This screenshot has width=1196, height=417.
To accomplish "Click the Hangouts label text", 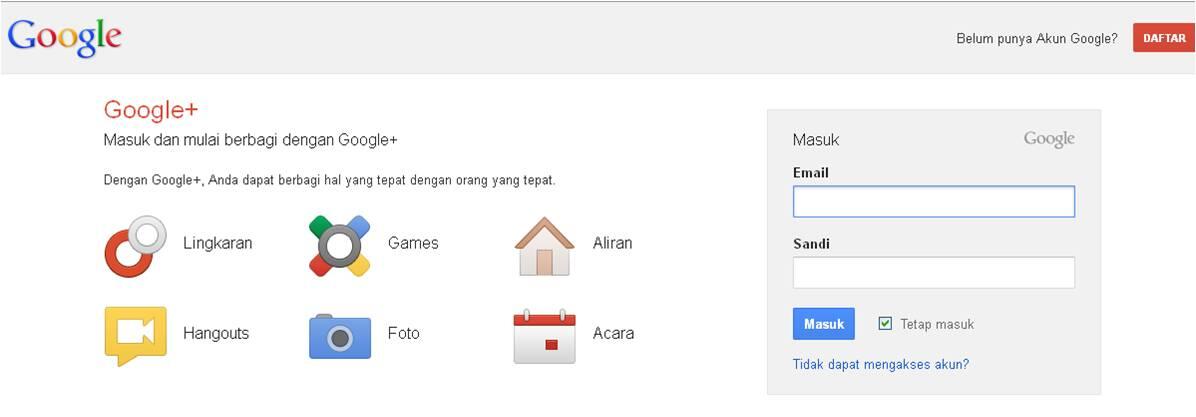I will coord(216,334).
